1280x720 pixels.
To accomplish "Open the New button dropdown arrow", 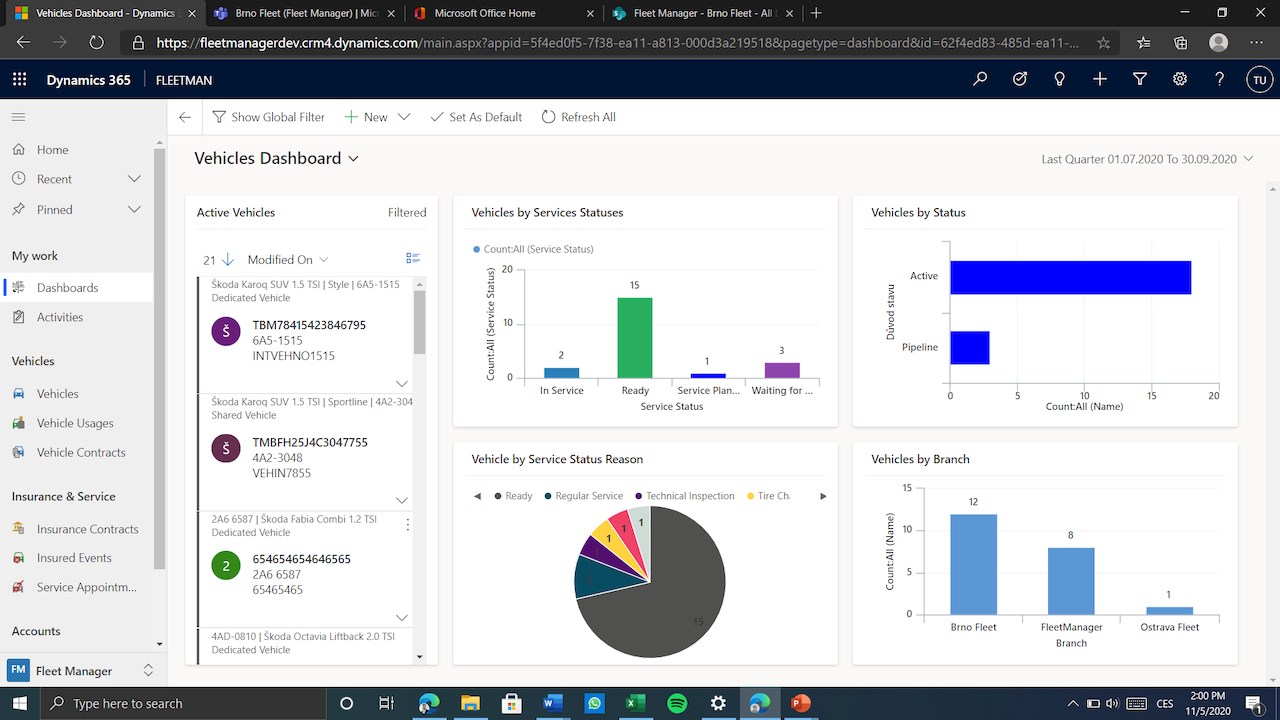I will click(404, 117).
